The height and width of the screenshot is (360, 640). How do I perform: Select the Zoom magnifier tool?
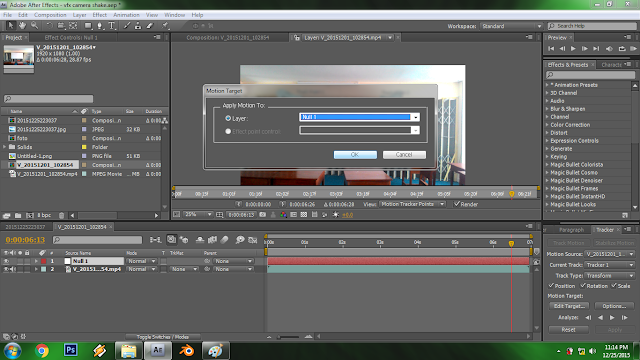point(34,26)
